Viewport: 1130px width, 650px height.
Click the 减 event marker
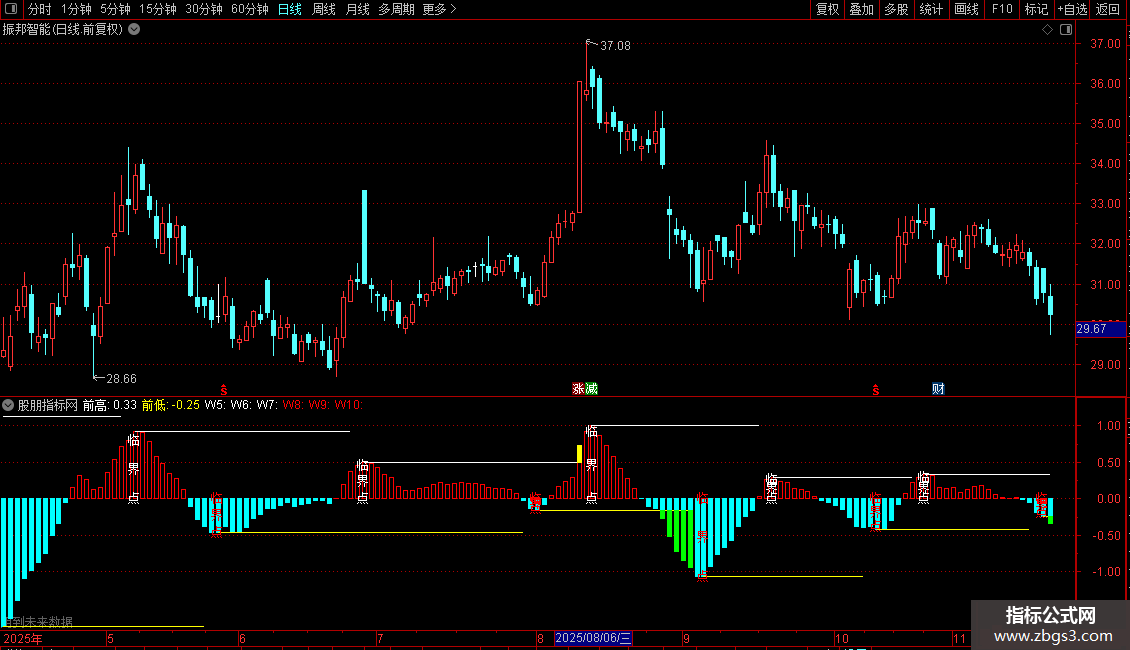(592, 388)
